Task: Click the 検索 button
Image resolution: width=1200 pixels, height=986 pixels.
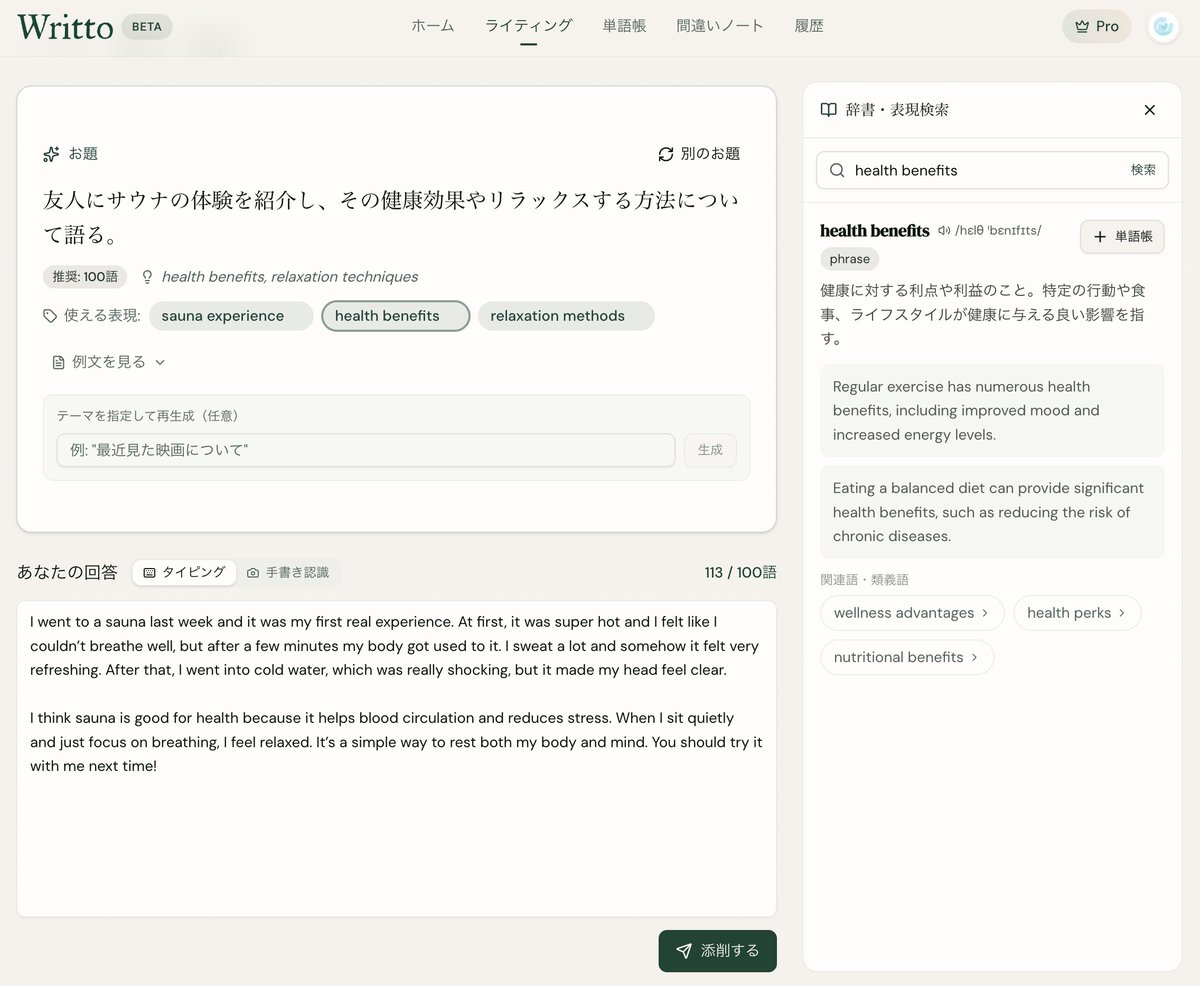Action: coord(1143,170)
